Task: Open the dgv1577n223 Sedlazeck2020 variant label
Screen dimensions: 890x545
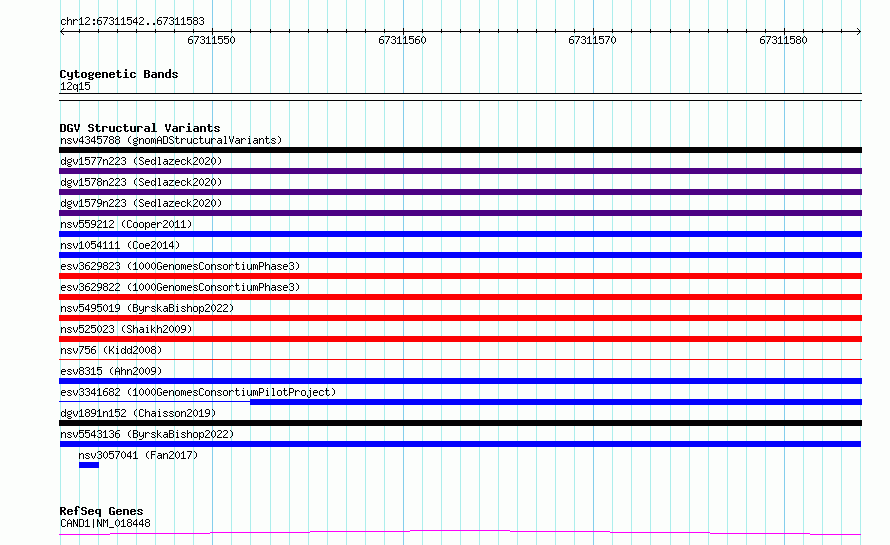Action: (x=141, y=161)
